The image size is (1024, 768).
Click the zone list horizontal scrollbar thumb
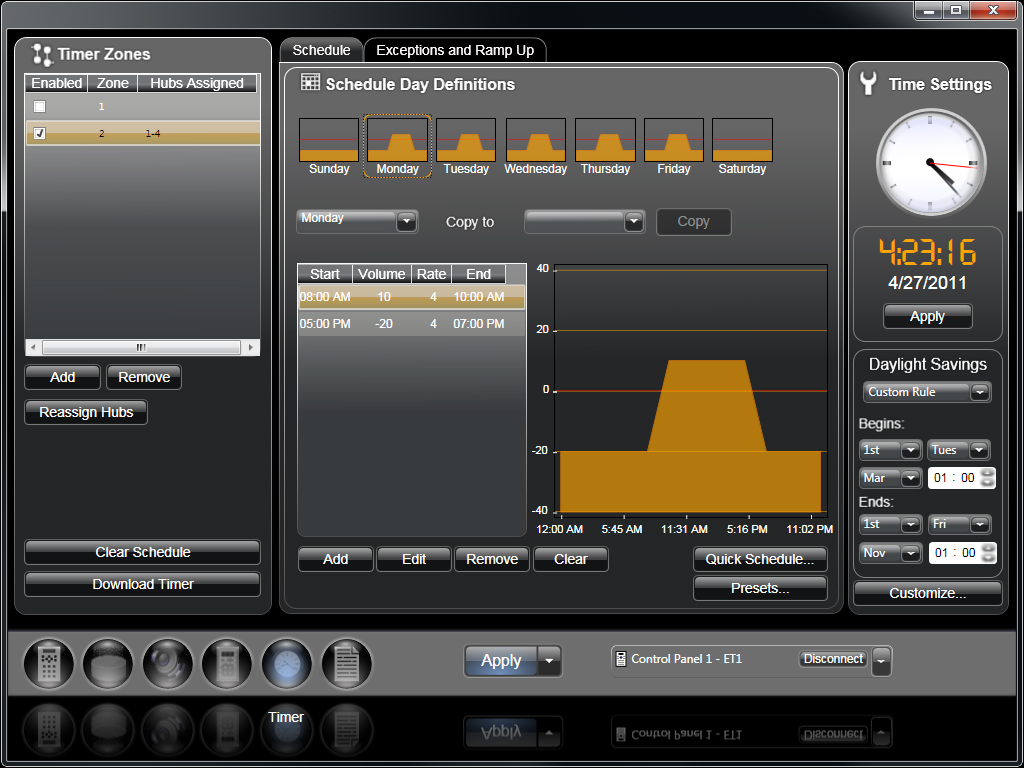[141, 347]
